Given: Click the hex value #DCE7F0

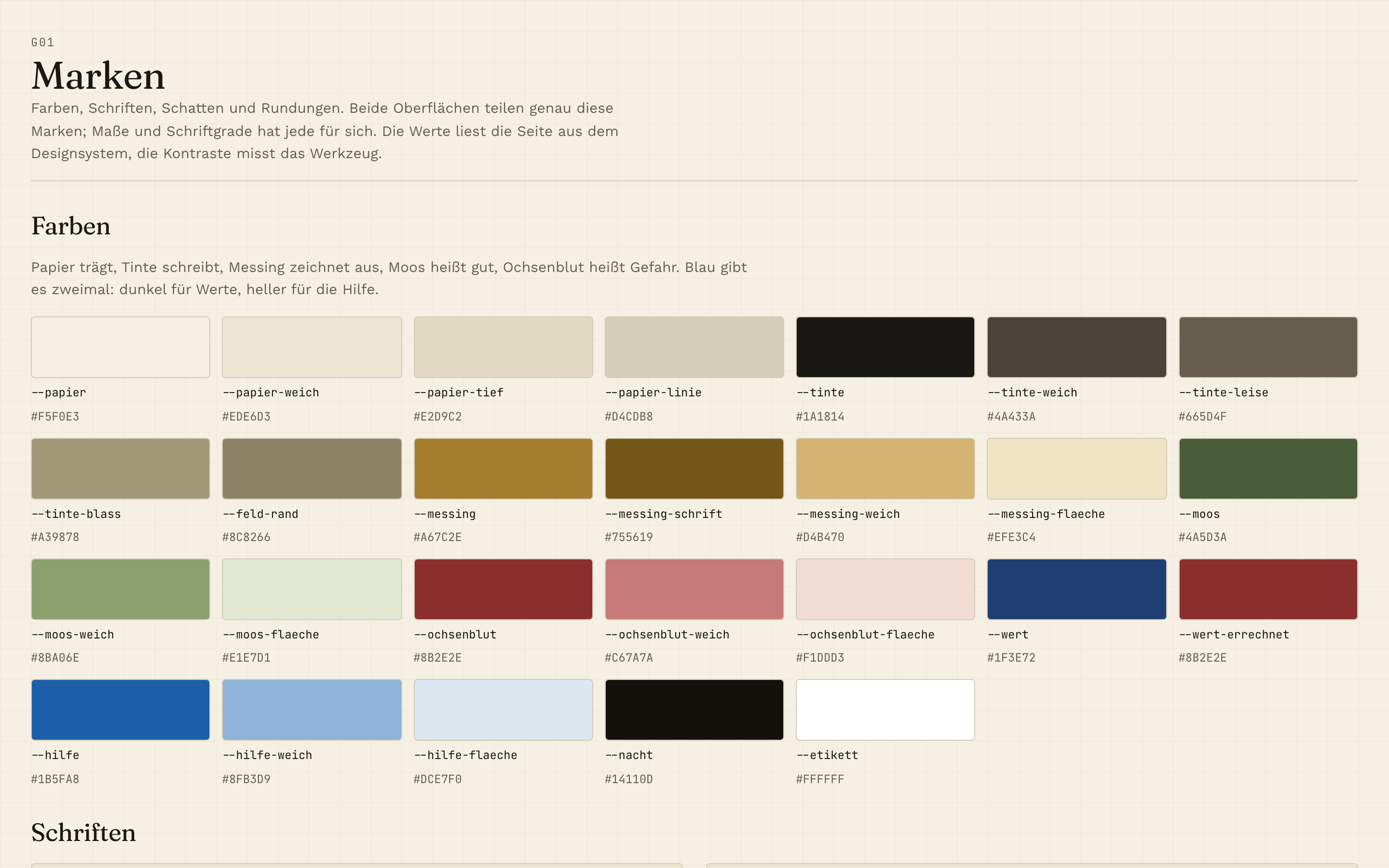Looking at the screenshot, I should click(x=438, y=780).
